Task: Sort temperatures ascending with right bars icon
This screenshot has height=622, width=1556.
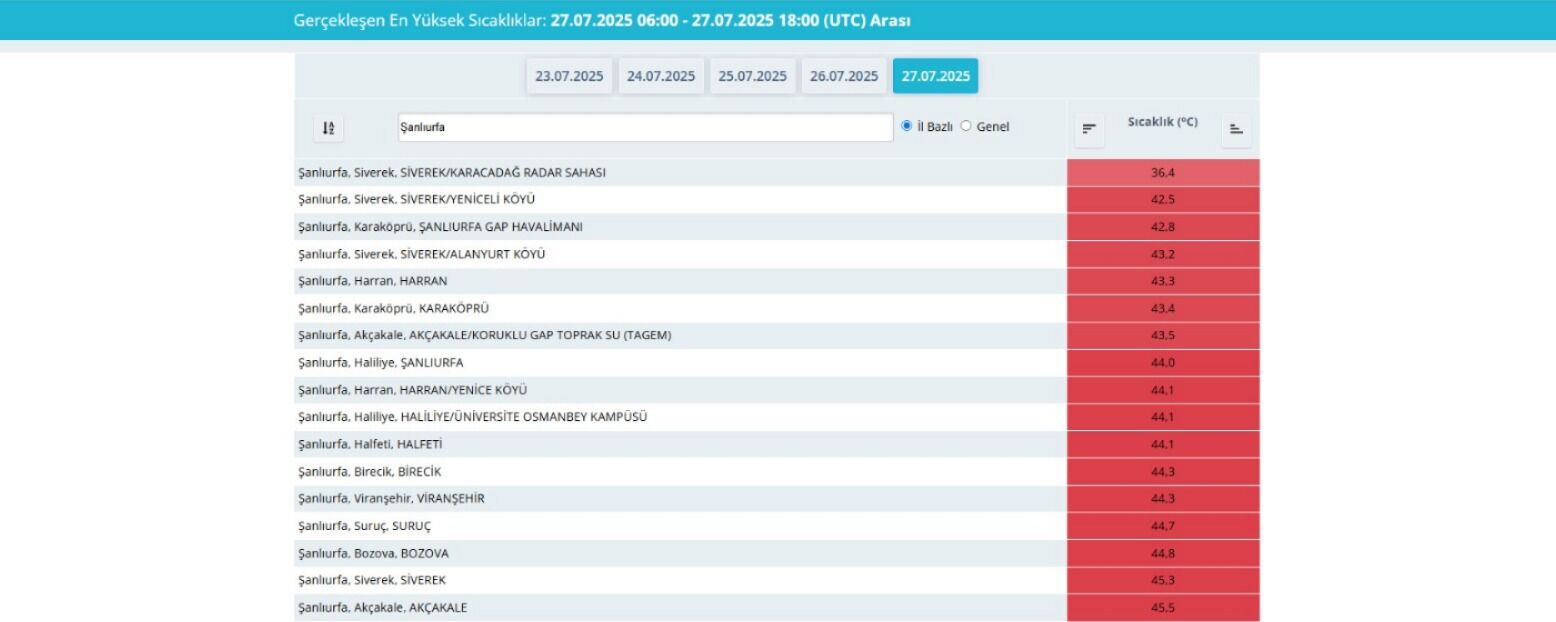Action: coord(1236,128)
